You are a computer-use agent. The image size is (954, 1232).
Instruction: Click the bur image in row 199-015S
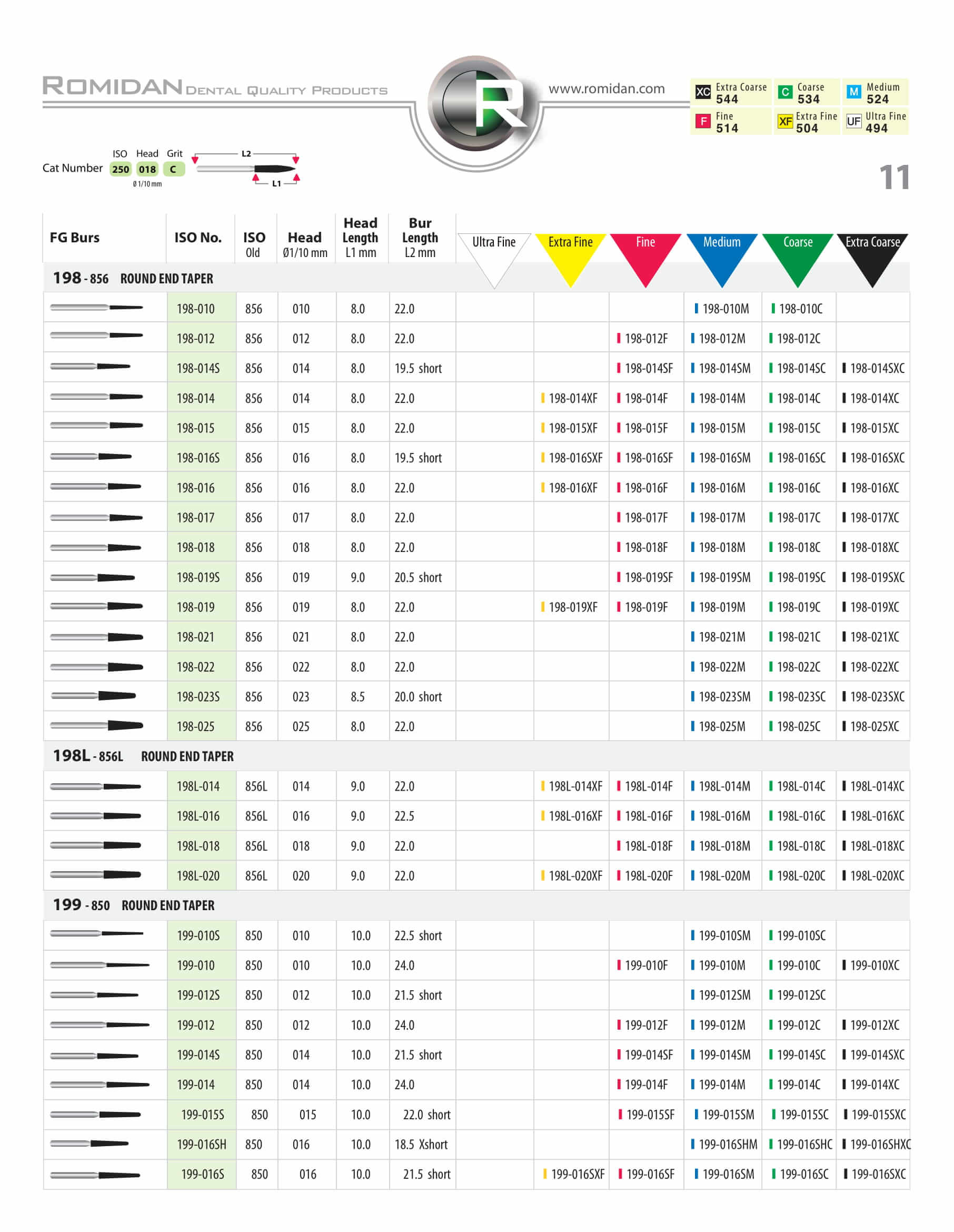click(95, 1115)
